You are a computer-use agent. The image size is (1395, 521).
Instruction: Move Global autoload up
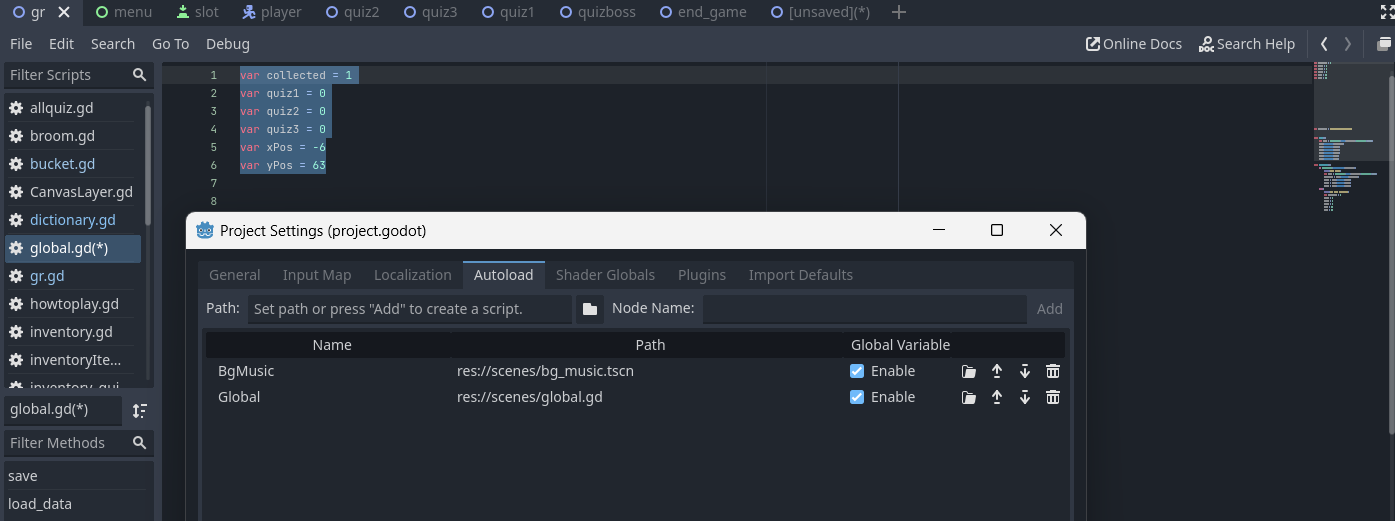996,397
